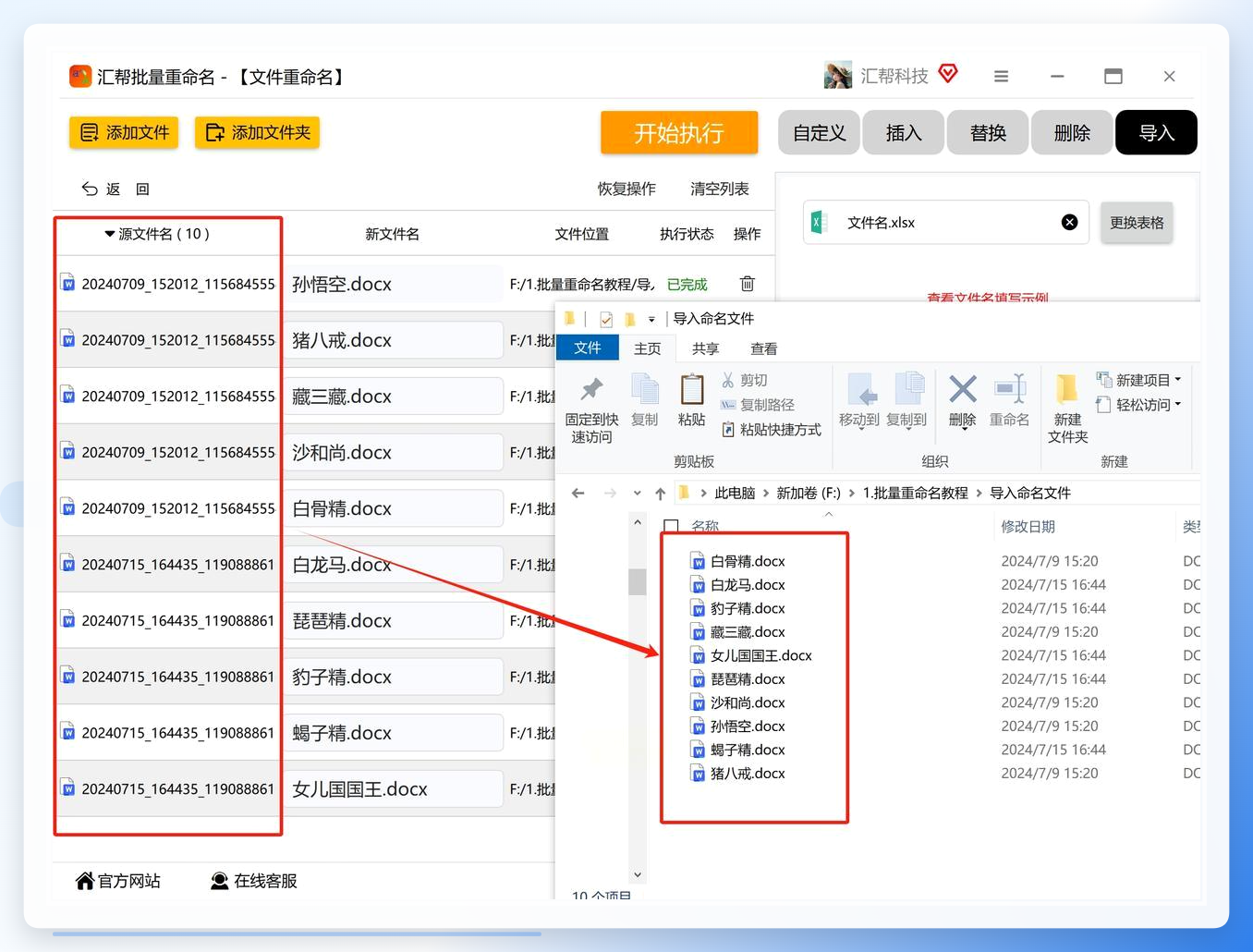Switch to the 插入 tab
Screen dimensions: 1253x952
pos(903,133)
